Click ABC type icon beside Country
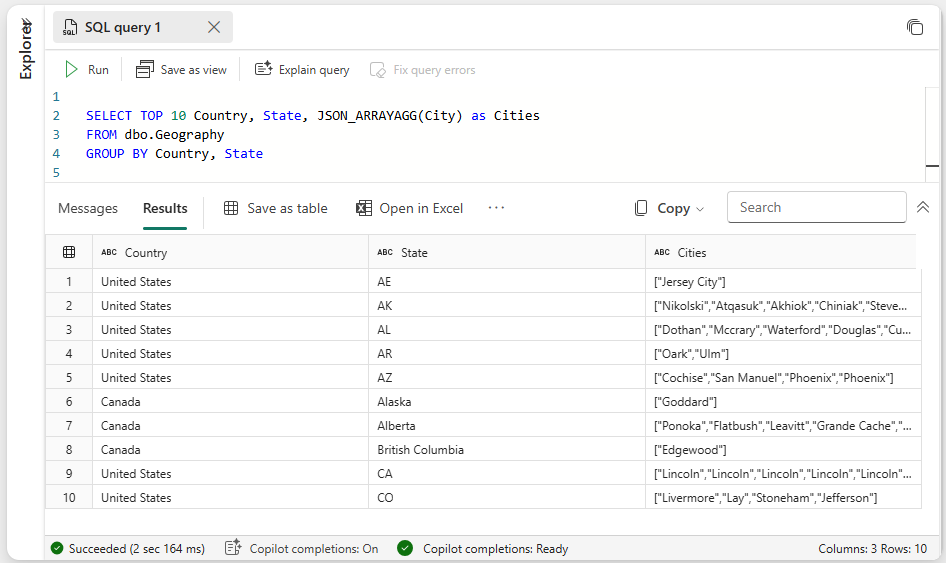The height and width of the screenshot is (563, 946). 109,252
